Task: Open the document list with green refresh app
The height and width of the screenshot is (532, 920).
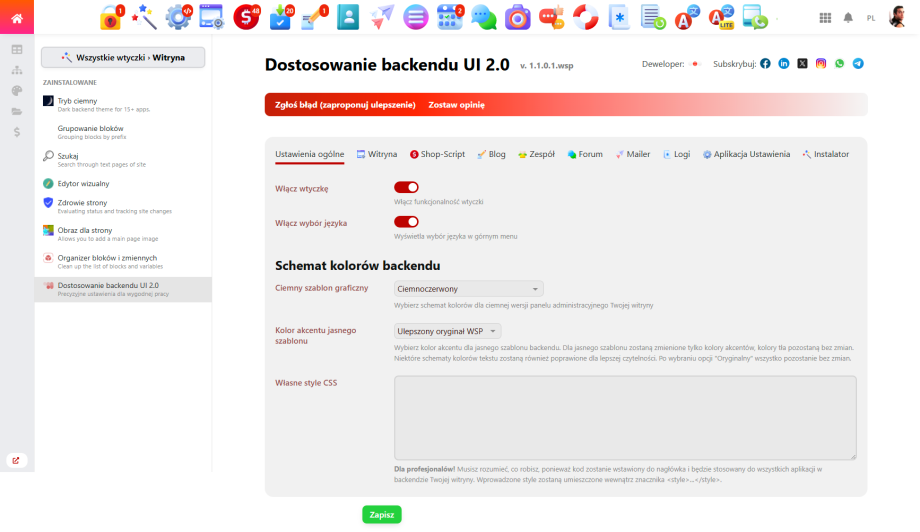Action: tap(653, 18)
